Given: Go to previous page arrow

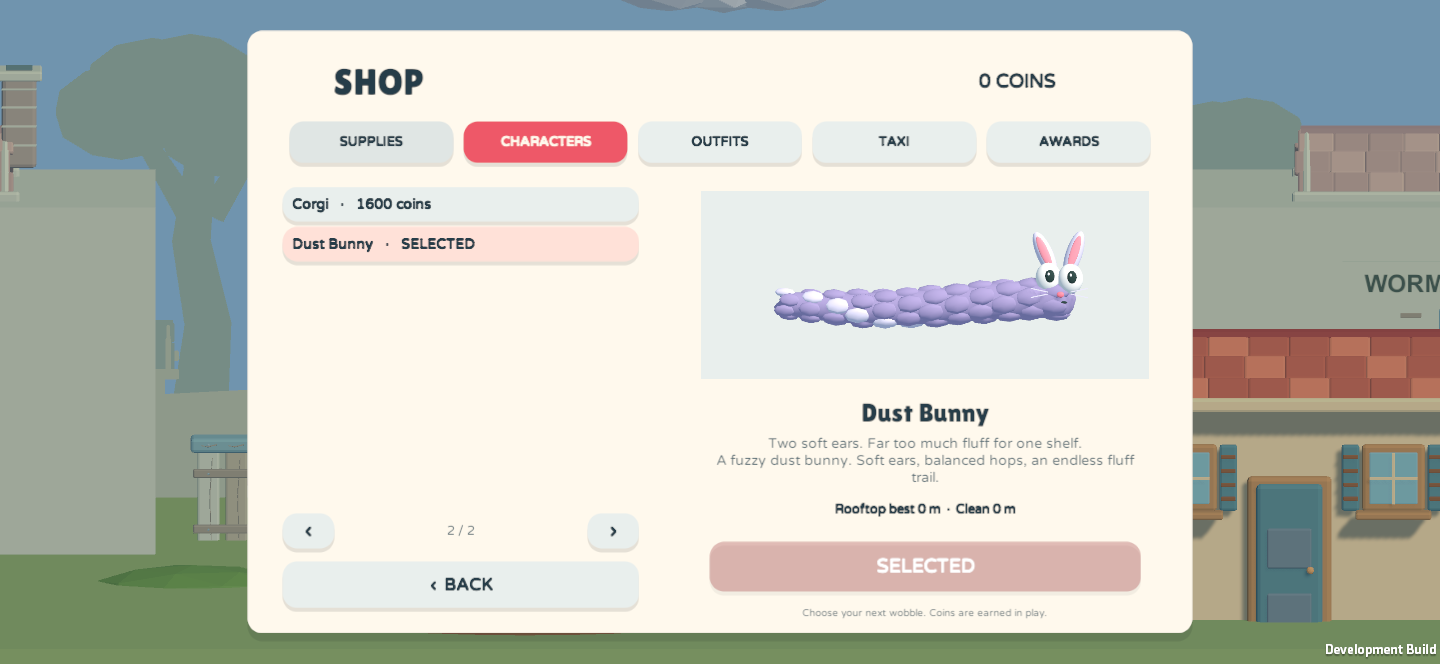Looking at the screenshot, I should [308, 531].
